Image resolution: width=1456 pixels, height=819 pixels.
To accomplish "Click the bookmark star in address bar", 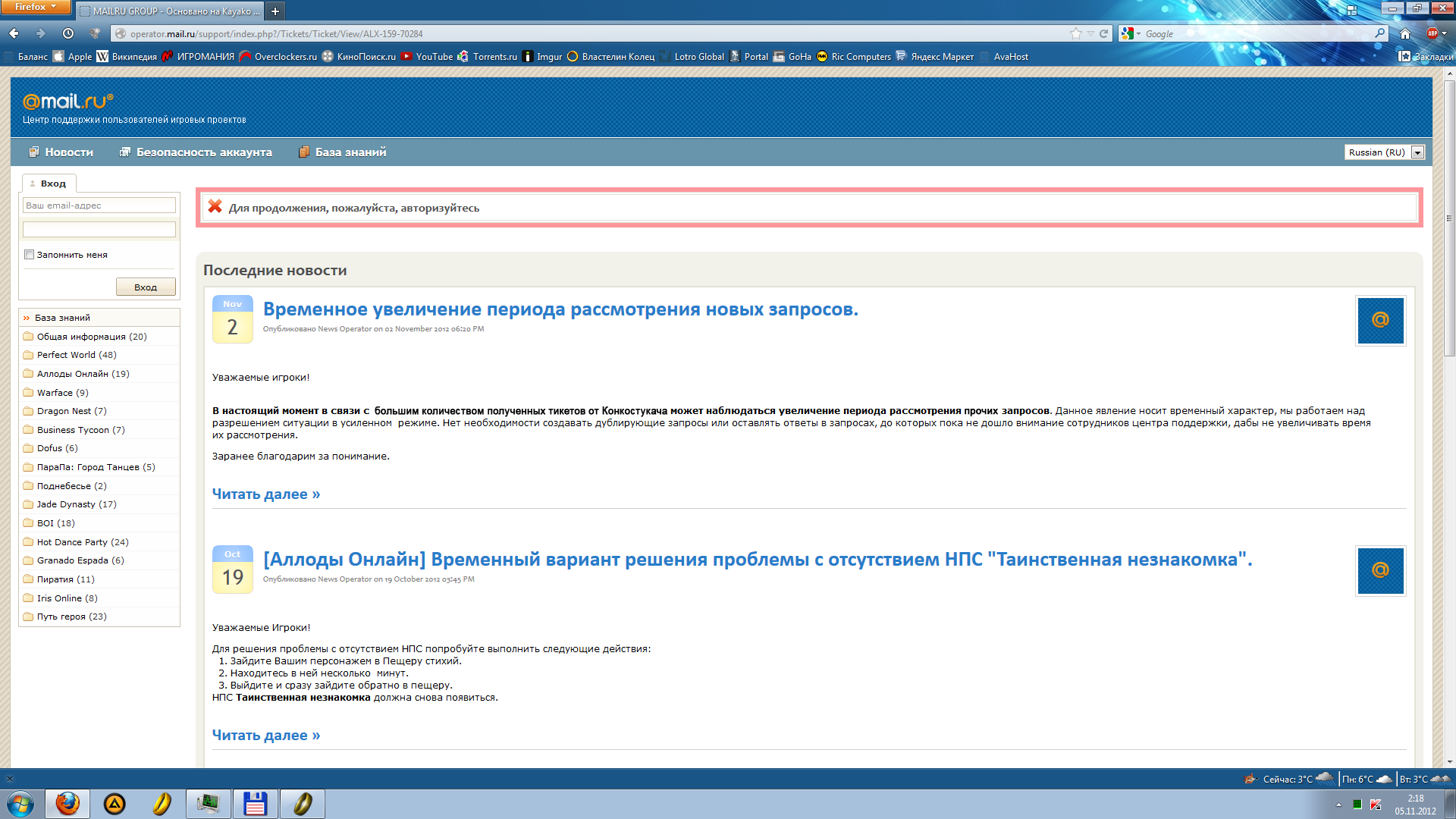I will coord(1075,33).
